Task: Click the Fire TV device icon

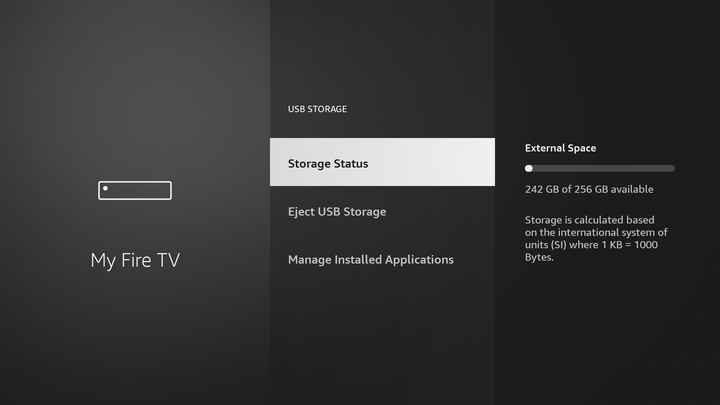Action: pos(135,191)
